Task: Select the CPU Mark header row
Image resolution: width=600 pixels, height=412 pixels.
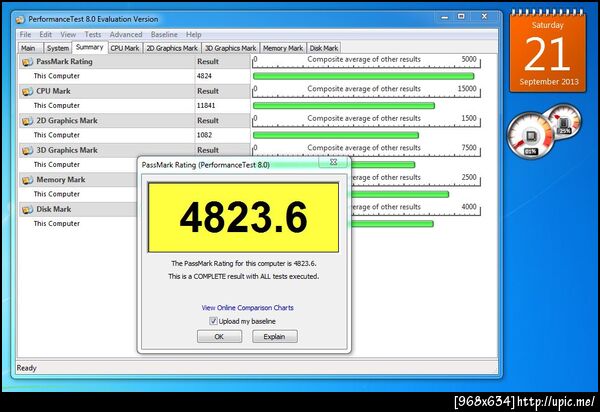Action: (134, 91)
